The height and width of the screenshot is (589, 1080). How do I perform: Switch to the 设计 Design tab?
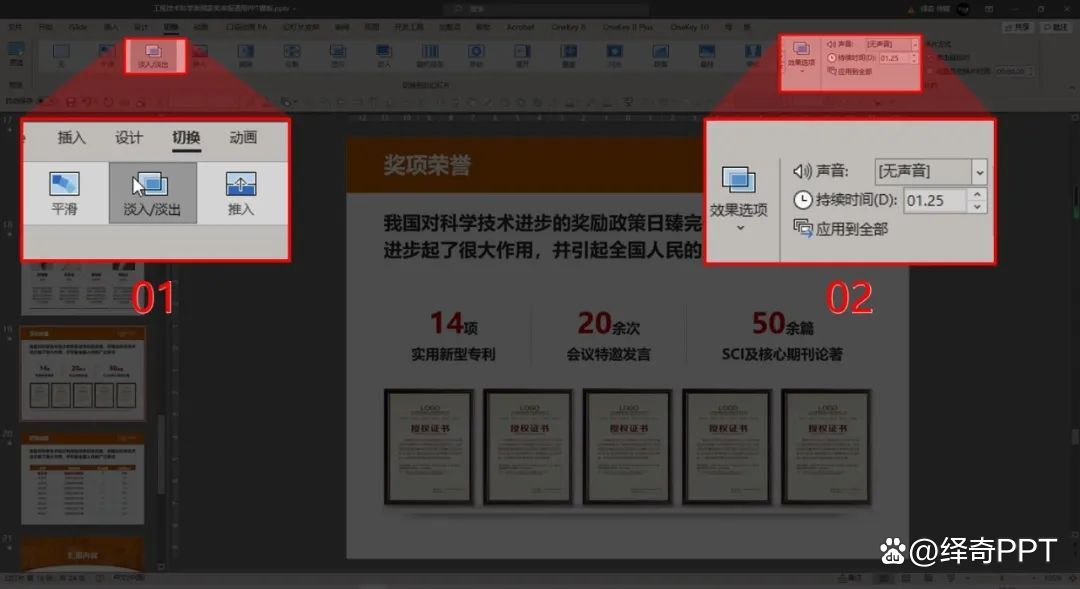[131, 138]
